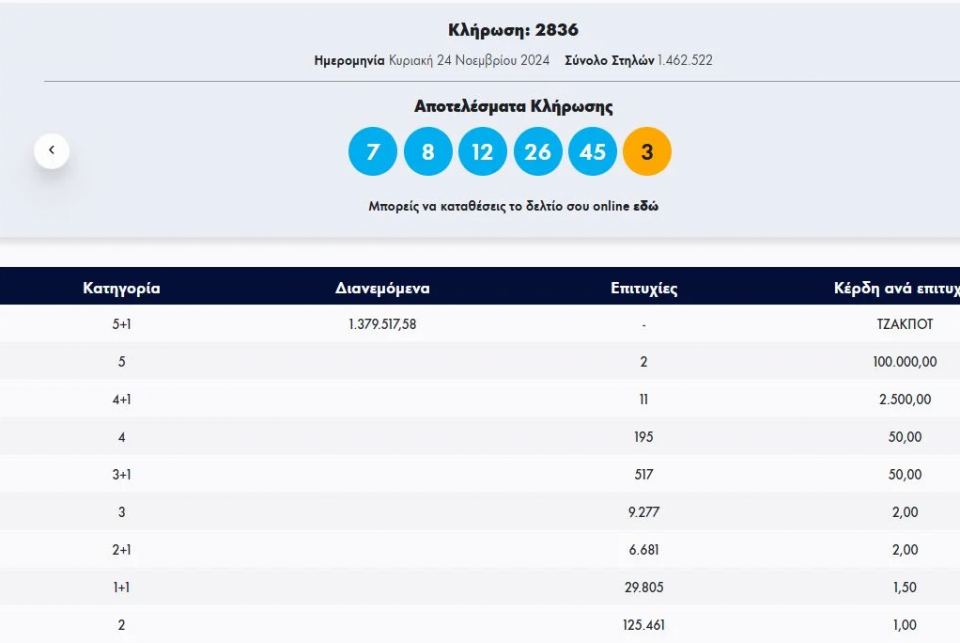
Task: Select the 100.000,00 winnings cell
Action: pos(904,362)
